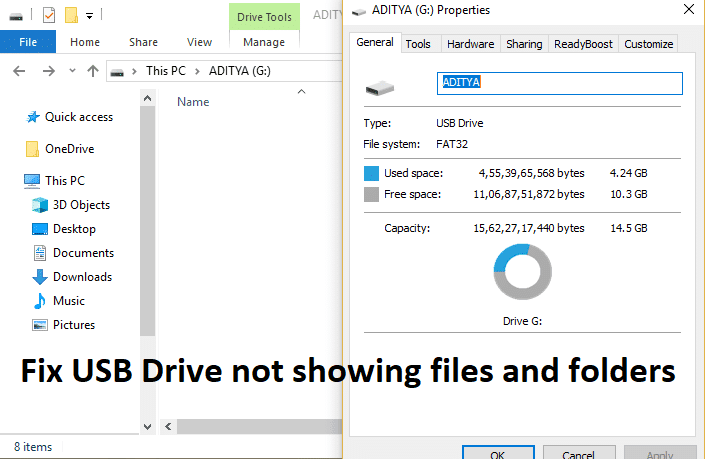This screenshot has height=459, width=705.
Task: Open the Manage tab under Drive Tools
Action: tap(264, 42)
